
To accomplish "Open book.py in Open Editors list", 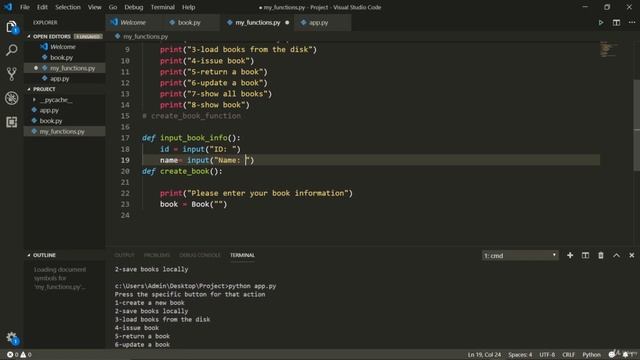I will (x=64, y=58).
